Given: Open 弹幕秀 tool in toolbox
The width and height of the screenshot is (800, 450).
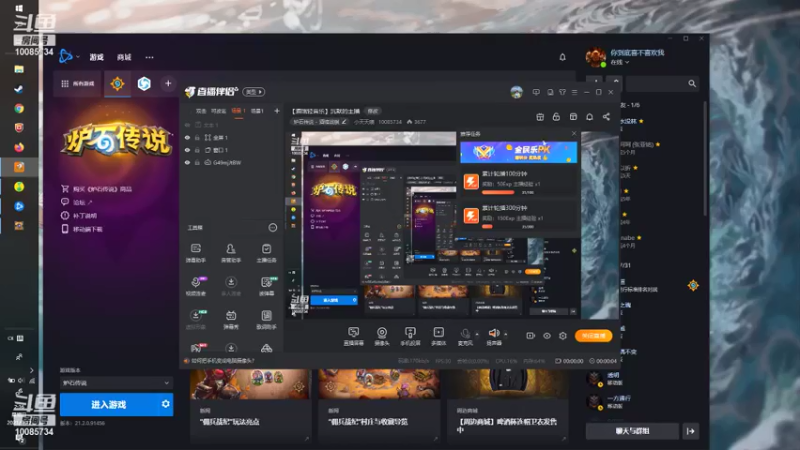Looking at the screenshot, I should [231, 319].
